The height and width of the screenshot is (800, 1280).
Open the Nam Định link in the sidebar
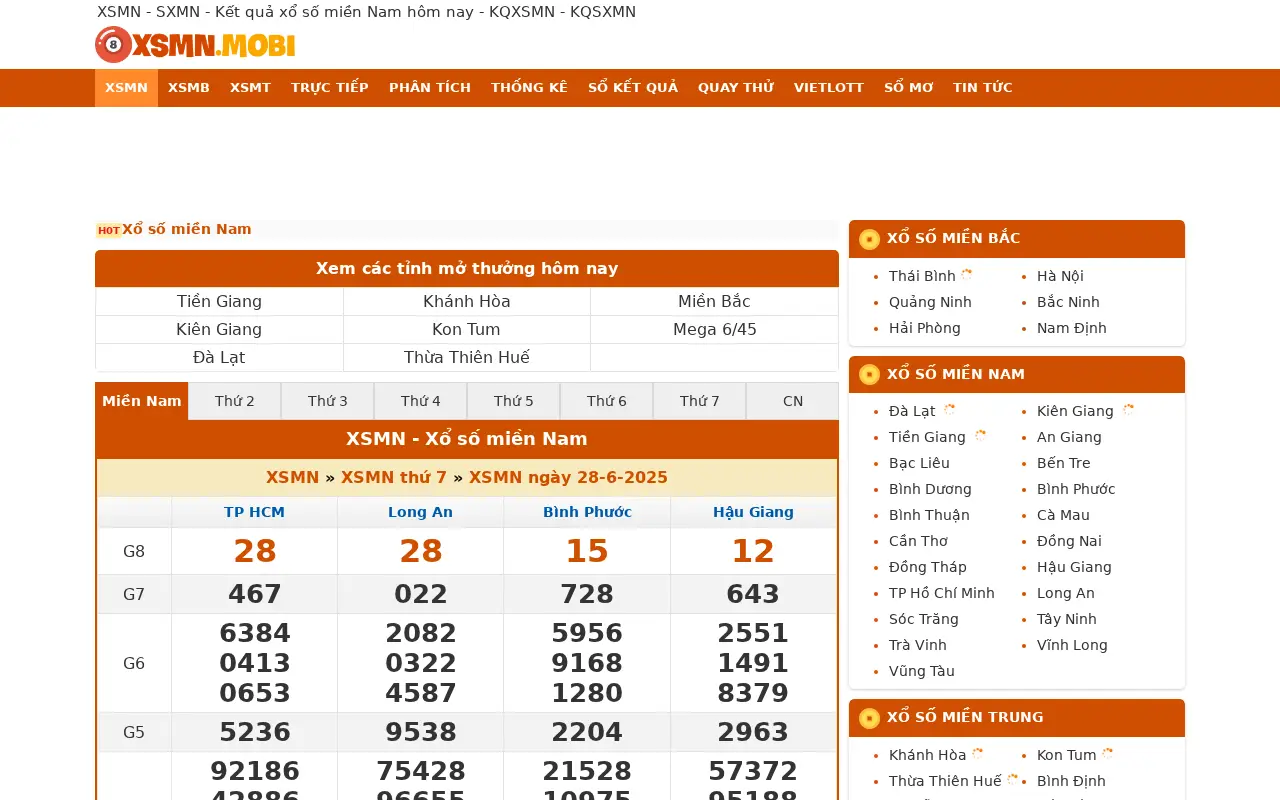[x=1072, y=328]
